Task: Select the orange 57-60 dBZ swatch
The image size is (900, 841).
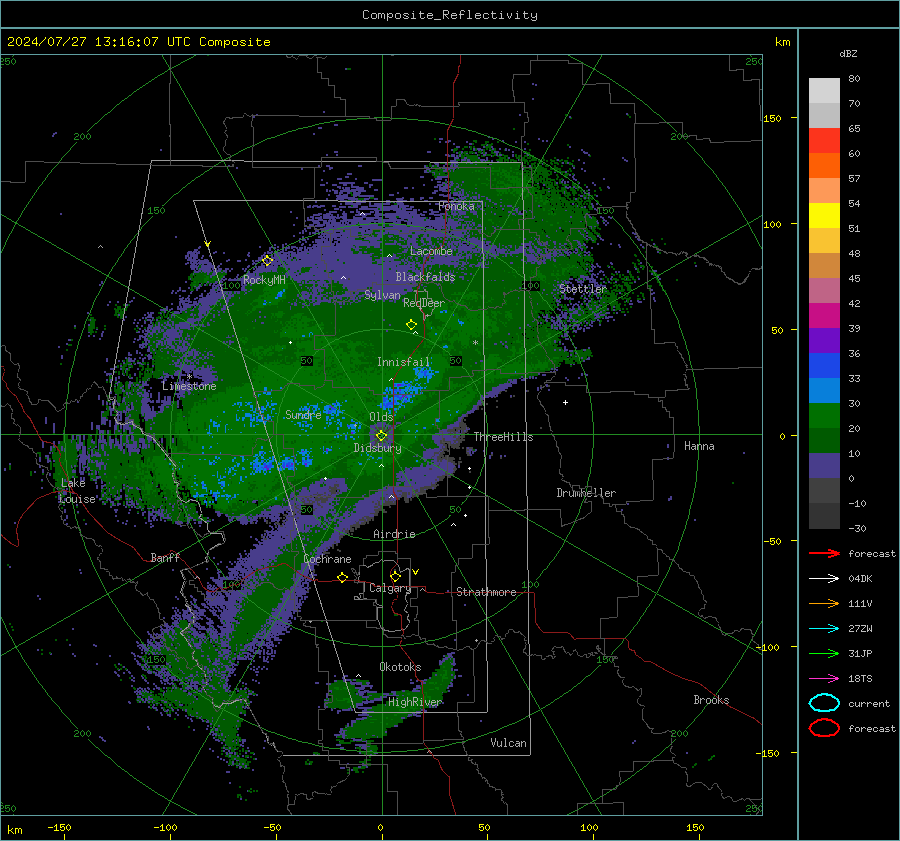Action: pyautogui.click(x=824, y=166)
